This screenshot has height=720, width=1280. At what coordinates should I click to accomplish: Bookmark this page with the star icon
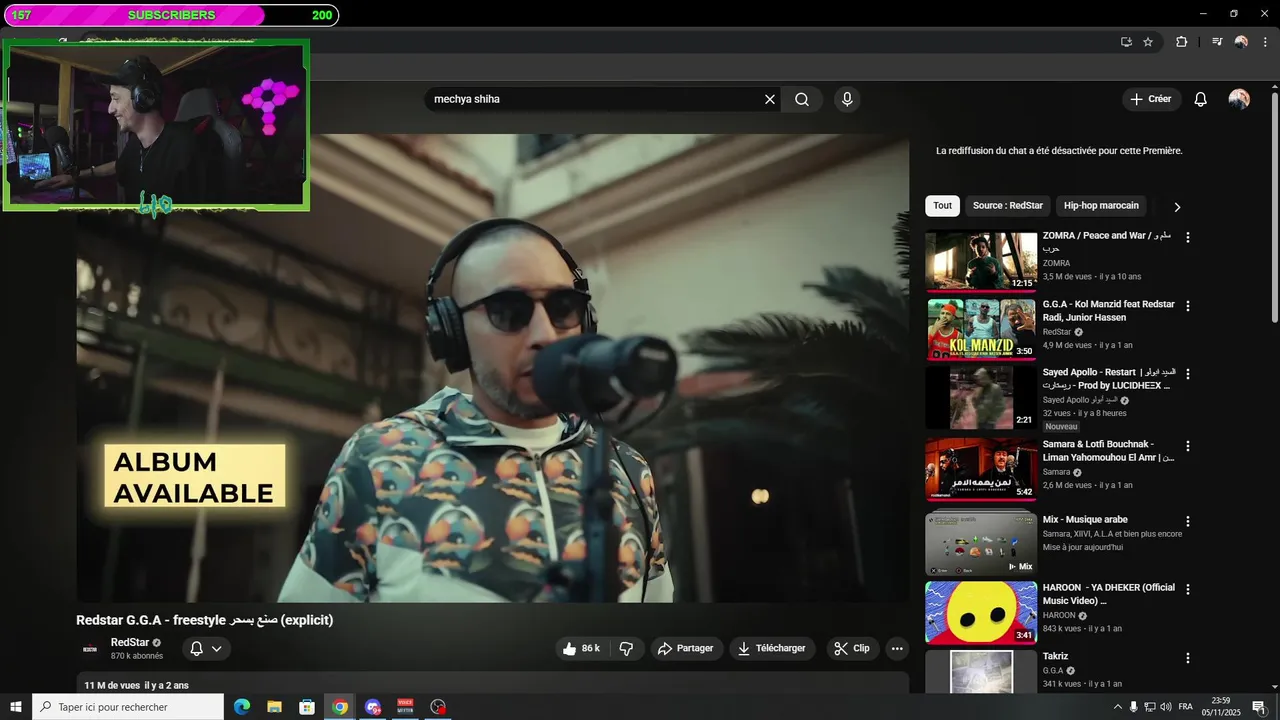click(1148, 42)
